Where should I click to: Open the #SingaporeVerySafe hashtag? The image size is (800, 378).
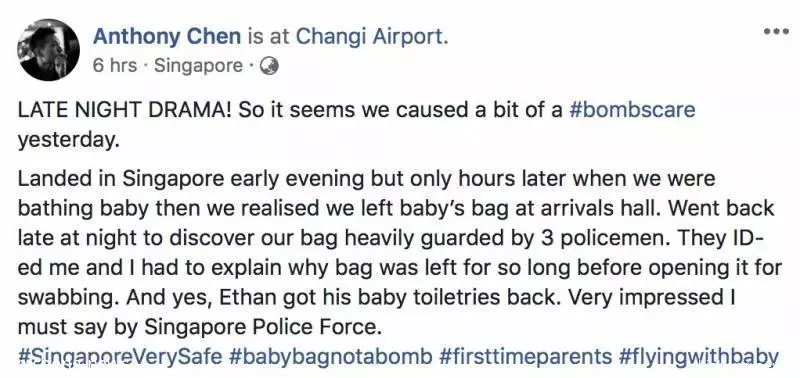coord(120,357)
